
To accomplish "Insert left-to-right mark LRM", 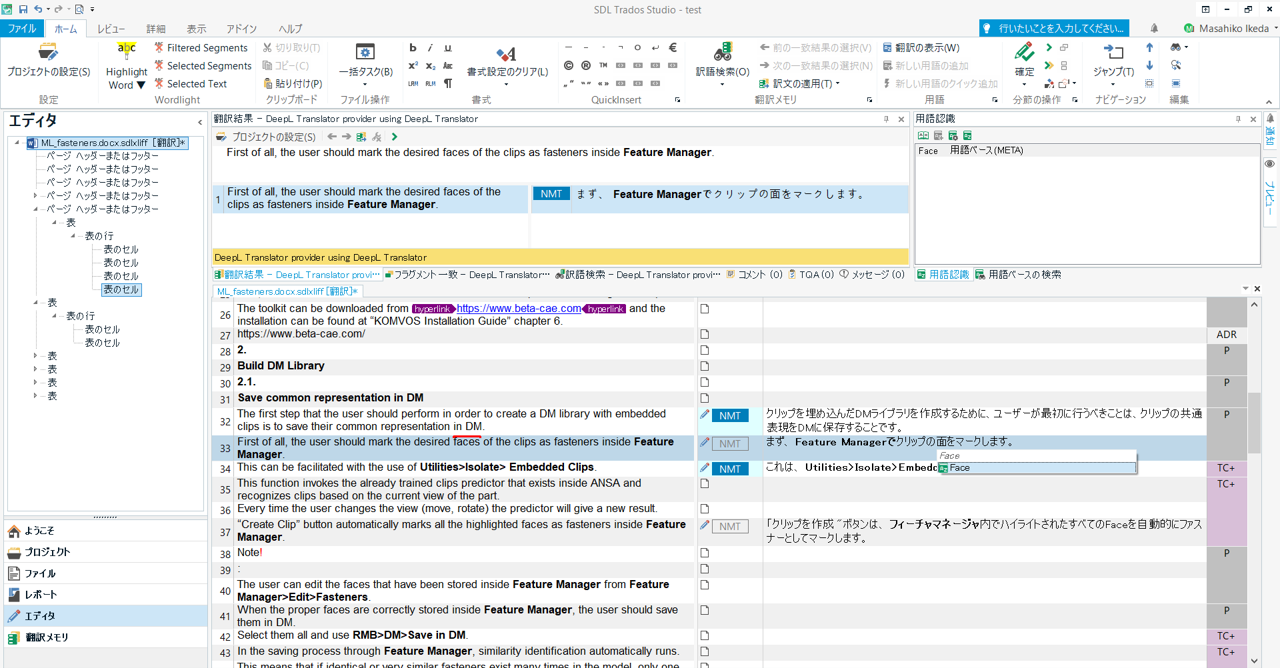I will (413, 83).
